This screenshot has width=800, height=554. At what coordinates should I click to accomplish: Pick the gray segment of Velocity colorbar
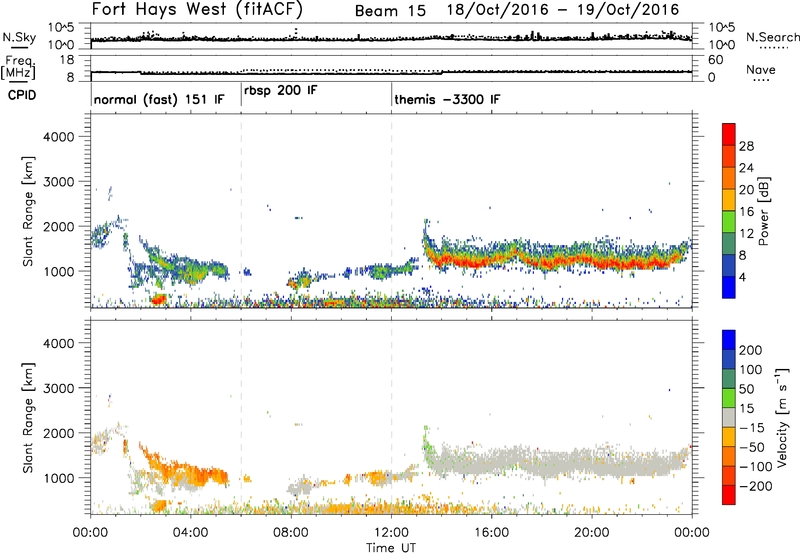pos(729,417)
